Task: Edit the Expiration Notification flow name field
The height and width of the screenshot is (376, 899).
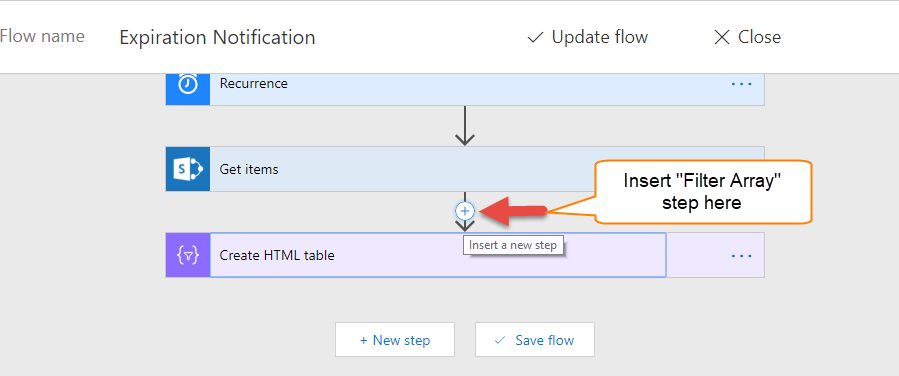Action: point(217,37)
